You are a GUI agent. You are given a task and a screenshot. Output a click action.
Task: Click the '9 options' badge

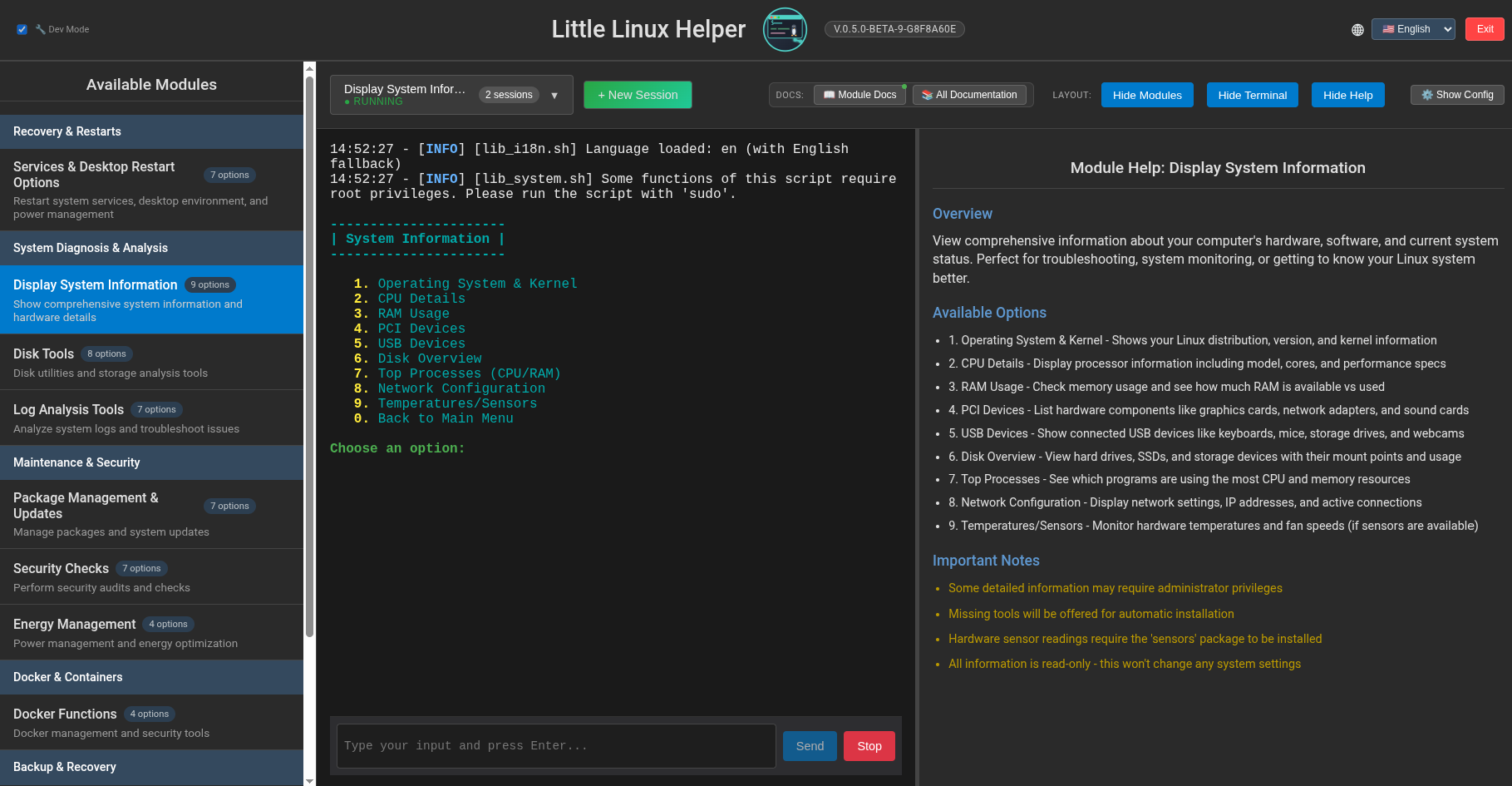[209, 284]
